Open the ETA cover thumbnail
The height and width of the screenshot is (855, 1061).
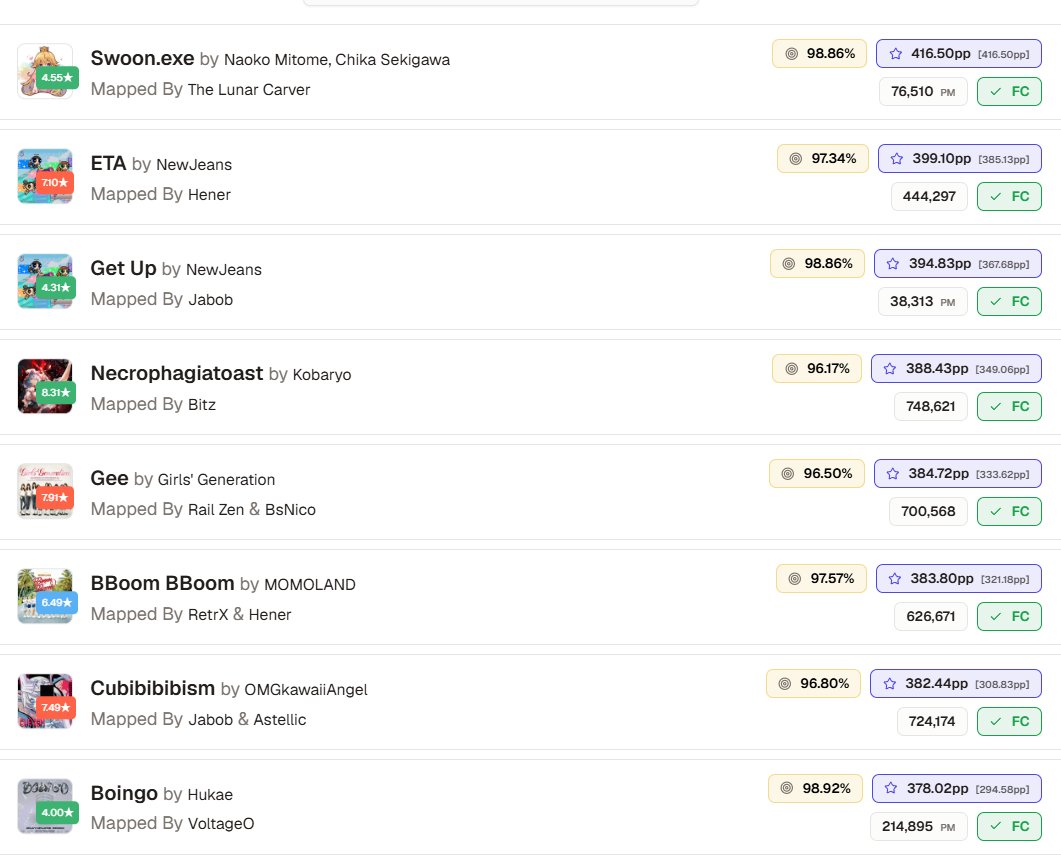(45, 176)
